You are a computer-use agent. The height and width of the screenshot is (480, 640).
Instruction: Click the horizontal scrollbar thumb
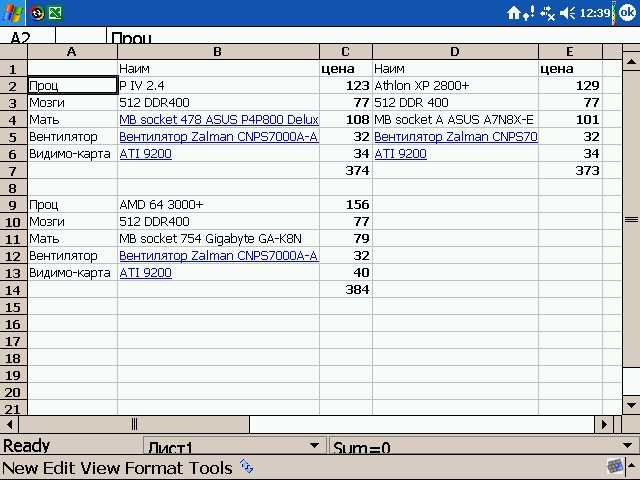pos(134,424)
